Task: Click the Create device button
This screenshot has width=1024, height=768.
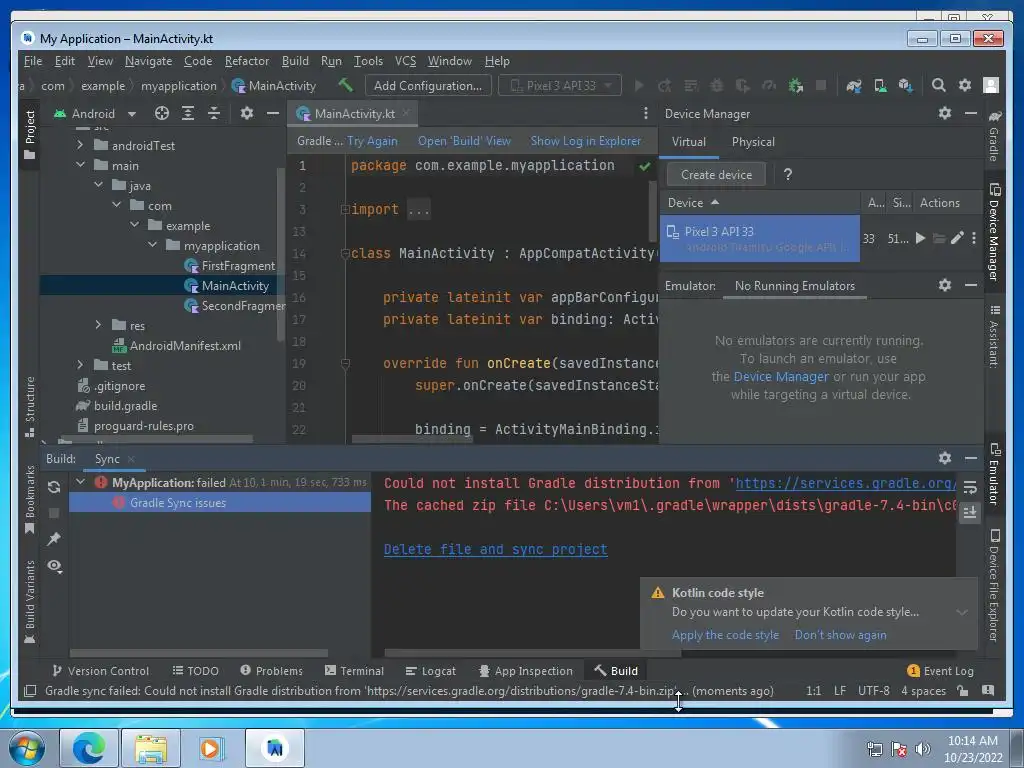Action: coord(716,175)
